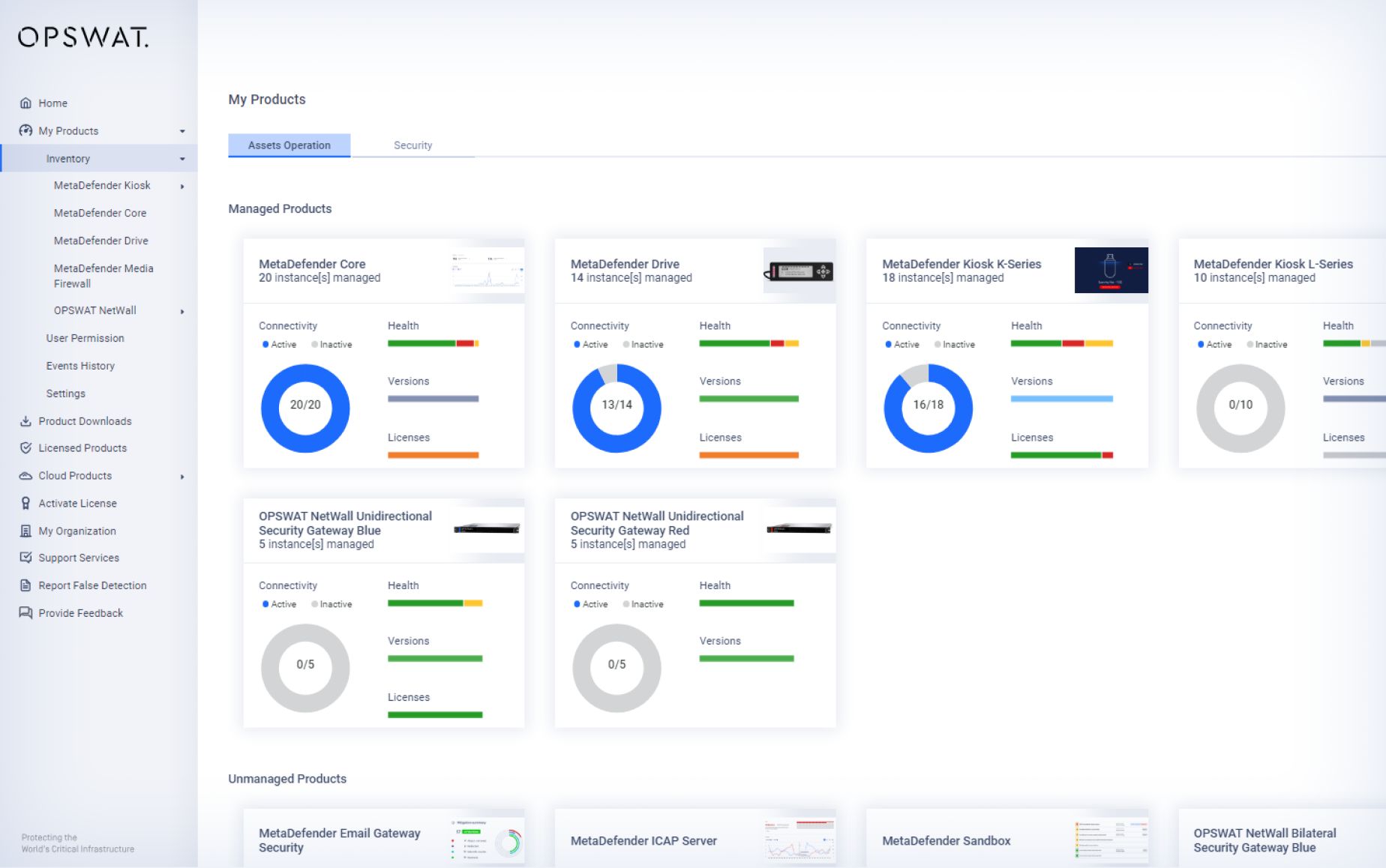Switch to the Security tab

coord(412,145)
